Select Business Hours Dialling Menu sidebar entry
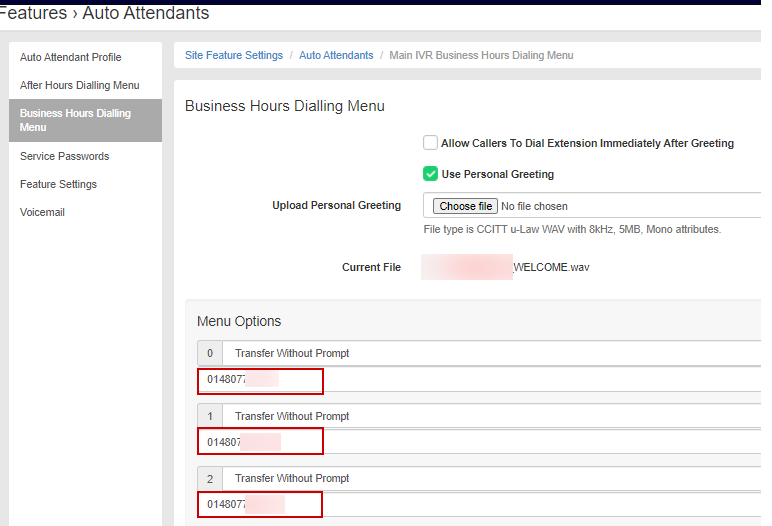Image resolution: width=772 pixels, height=526 pixels. [x=85, y=120]
